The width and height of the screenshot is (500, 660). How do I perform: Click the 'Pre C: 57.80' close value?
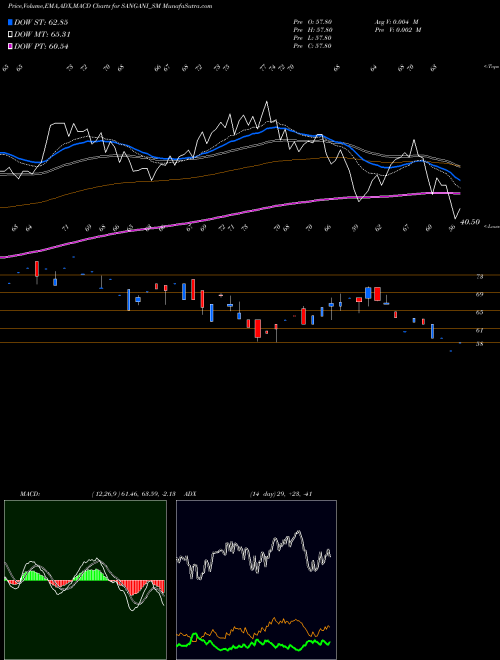coord(313,46)
